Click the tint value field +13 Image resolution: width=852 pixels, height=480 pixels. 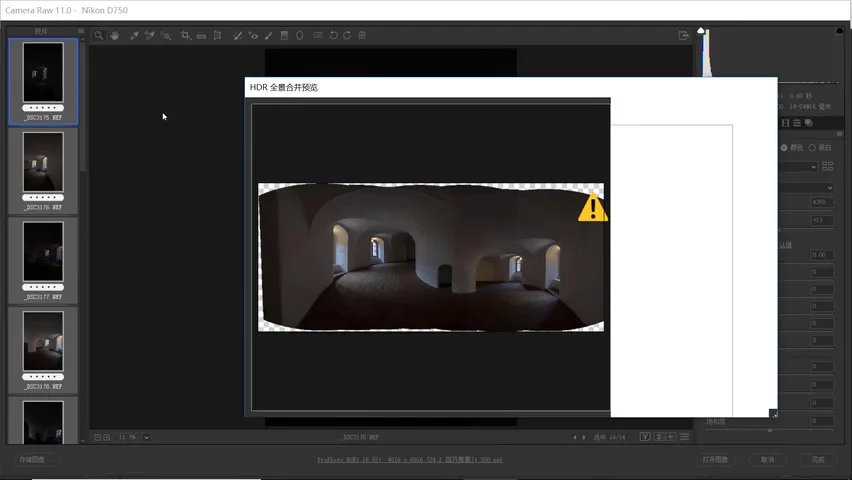coord(822,220)
